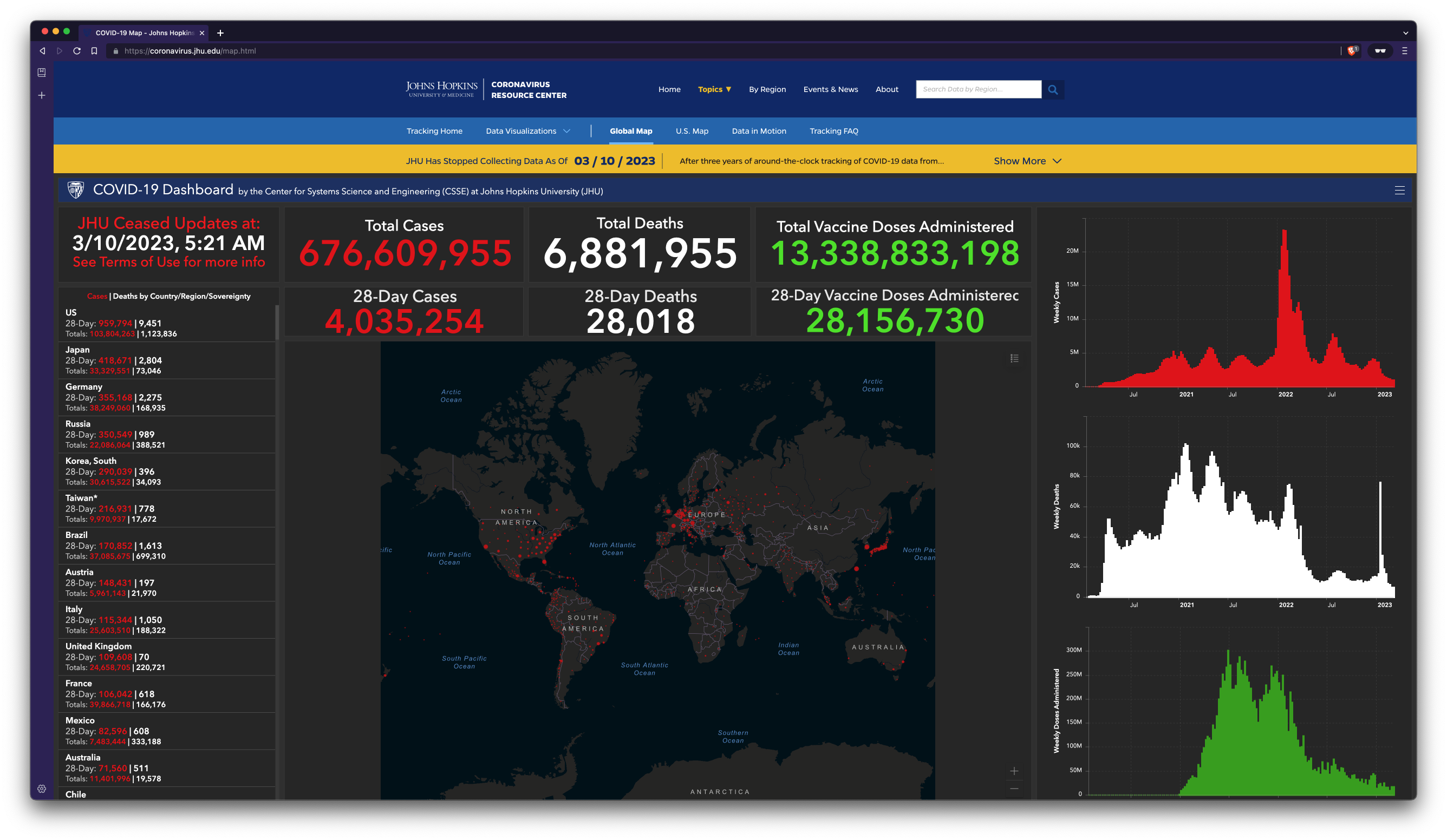Open the map legend list icon
Viewport: 1447px width, 840px height.
[x=1014, y=358]
